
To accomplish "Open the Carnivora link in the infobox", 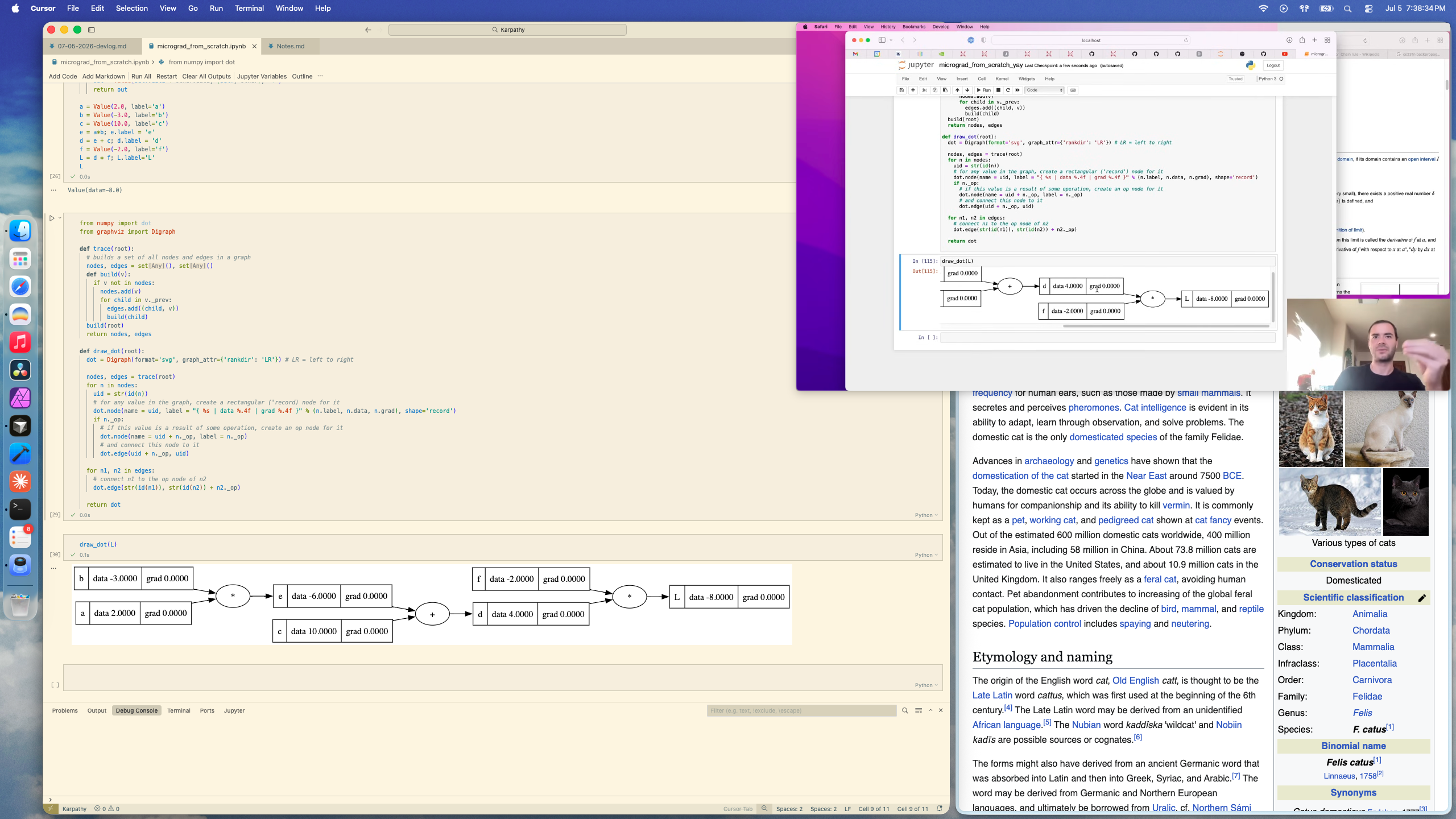I will click(1372, 680).
